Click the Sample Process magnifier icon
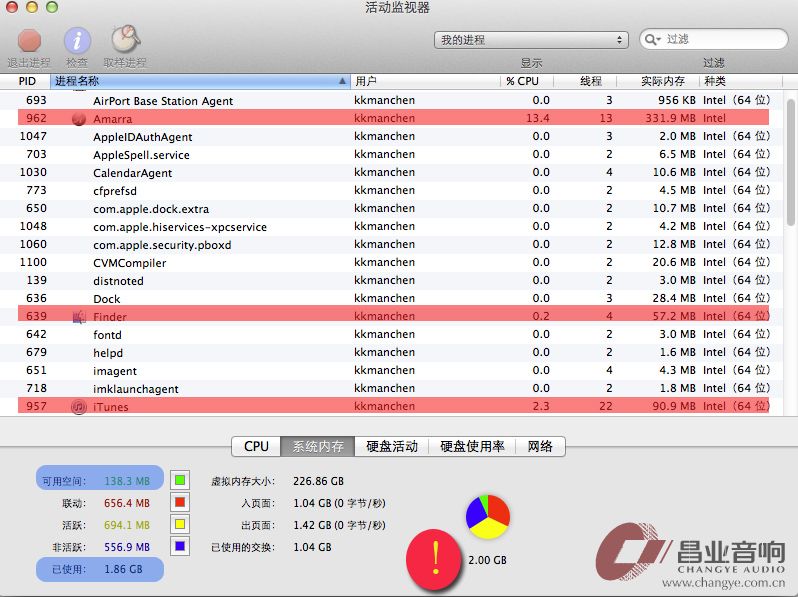 pos(126,39)
